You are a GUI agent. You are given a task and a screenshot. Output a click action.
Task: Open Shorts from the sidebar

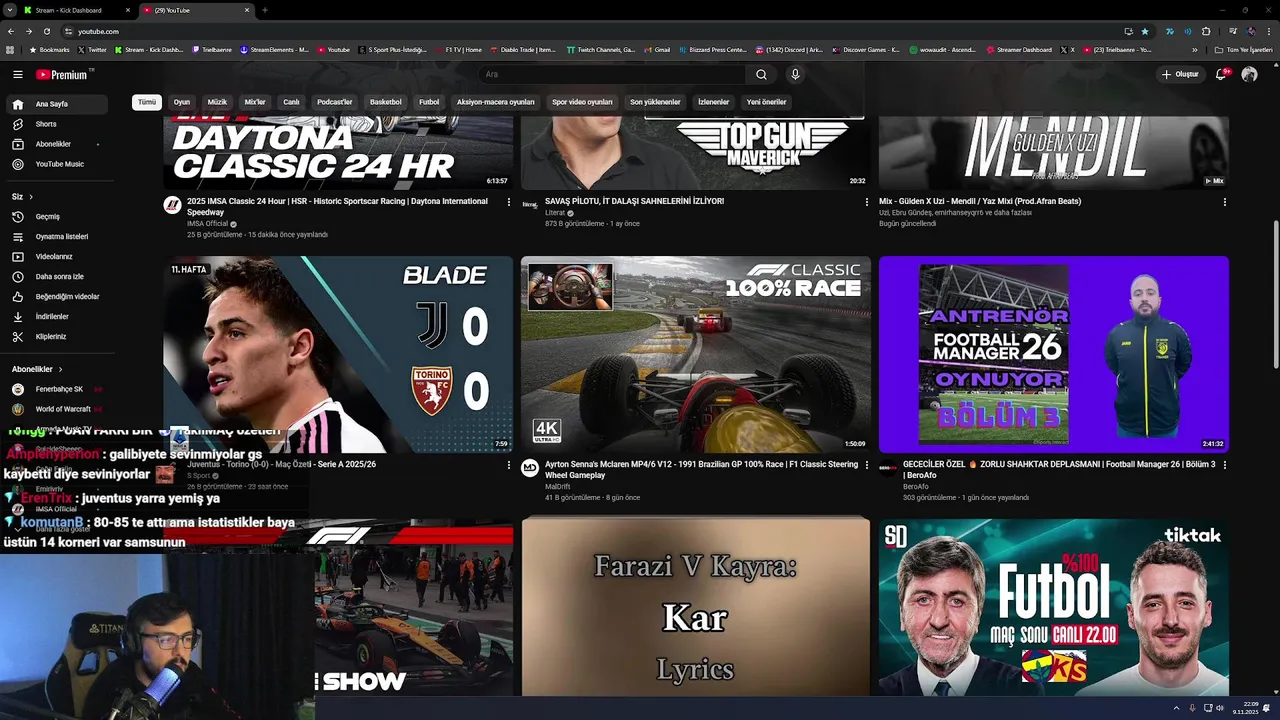[x=46, y=124]
